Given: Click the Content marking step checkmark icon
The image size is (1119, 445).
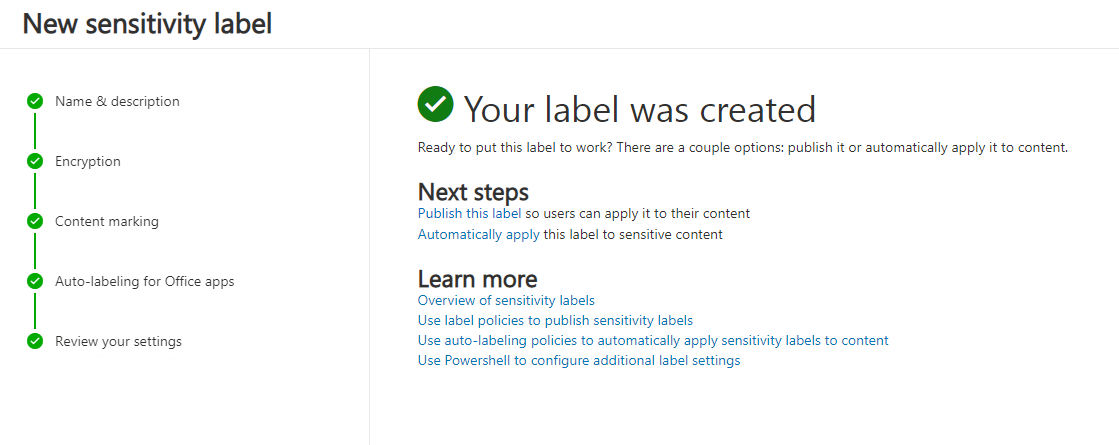Looking at the screenshot, I should point(35,221).
